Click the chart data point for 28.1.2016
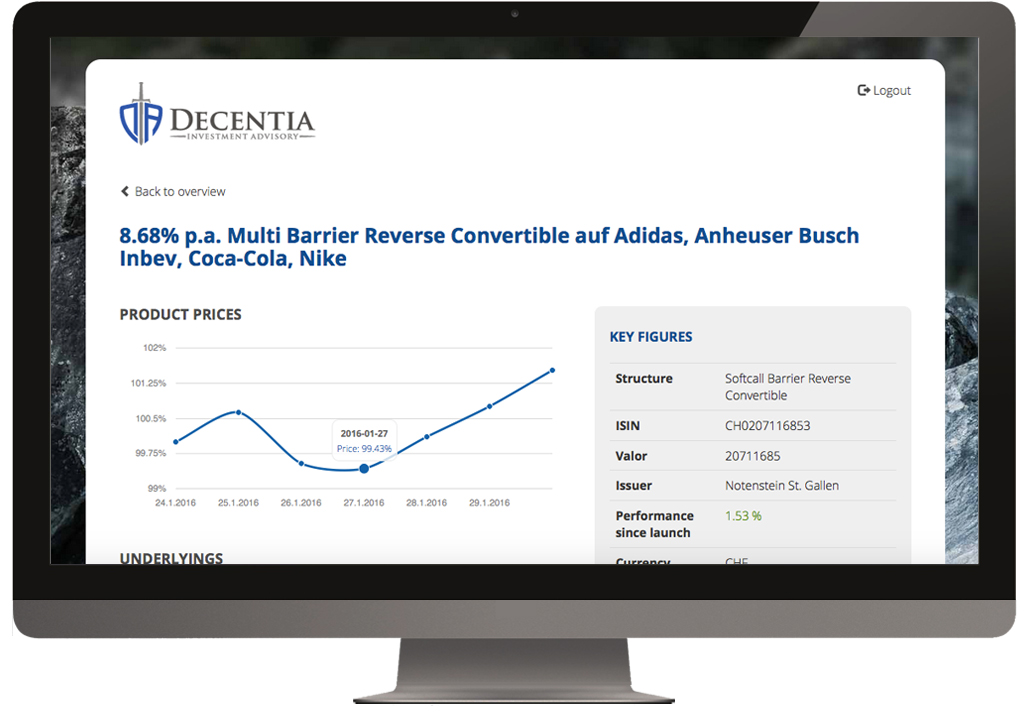Image resolution: width=1025 pixels, height=725 pixels. click(x=427, y=436)
